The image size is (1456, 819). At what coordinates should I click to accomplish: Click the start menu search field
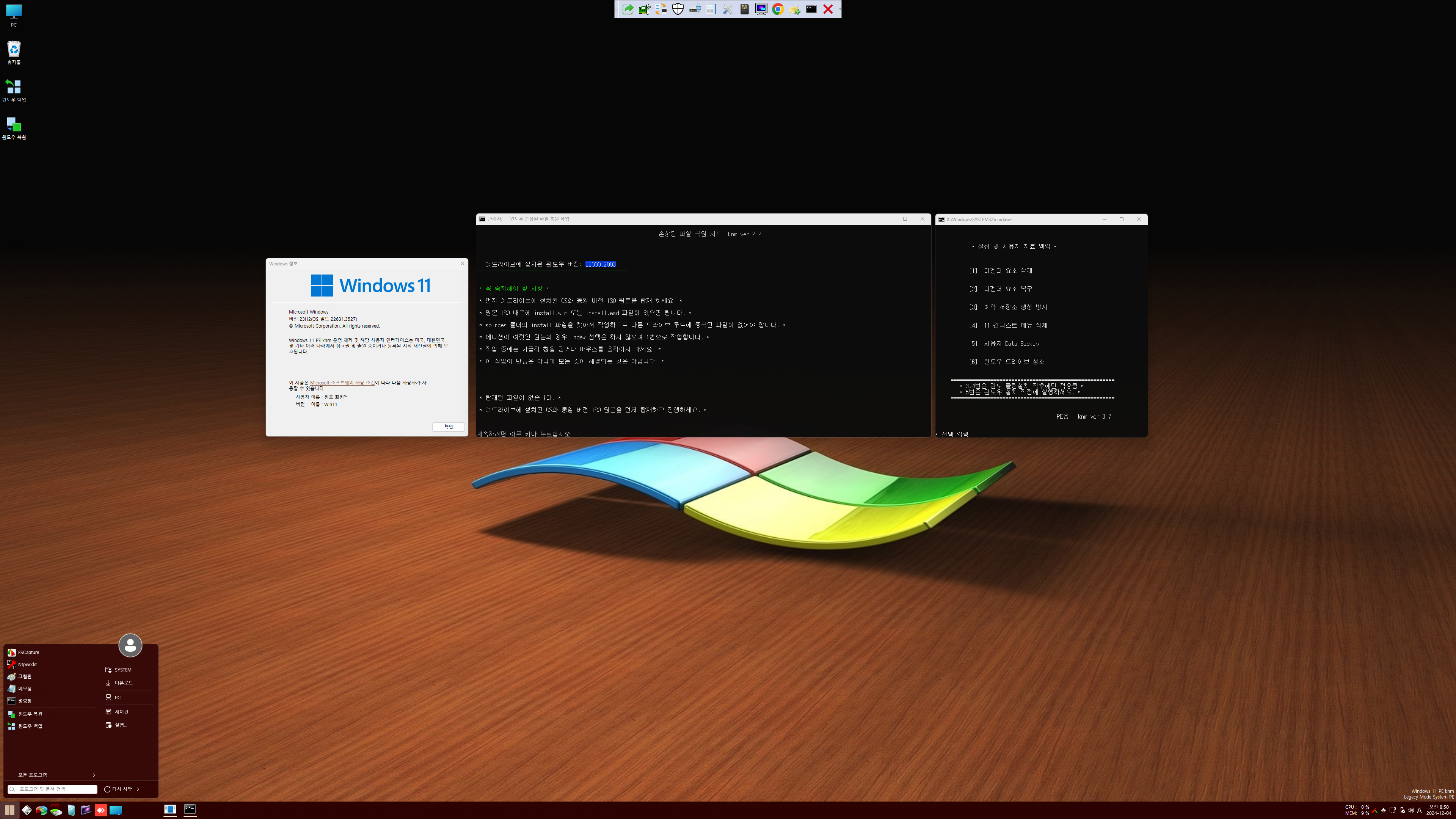coord(53,789)
